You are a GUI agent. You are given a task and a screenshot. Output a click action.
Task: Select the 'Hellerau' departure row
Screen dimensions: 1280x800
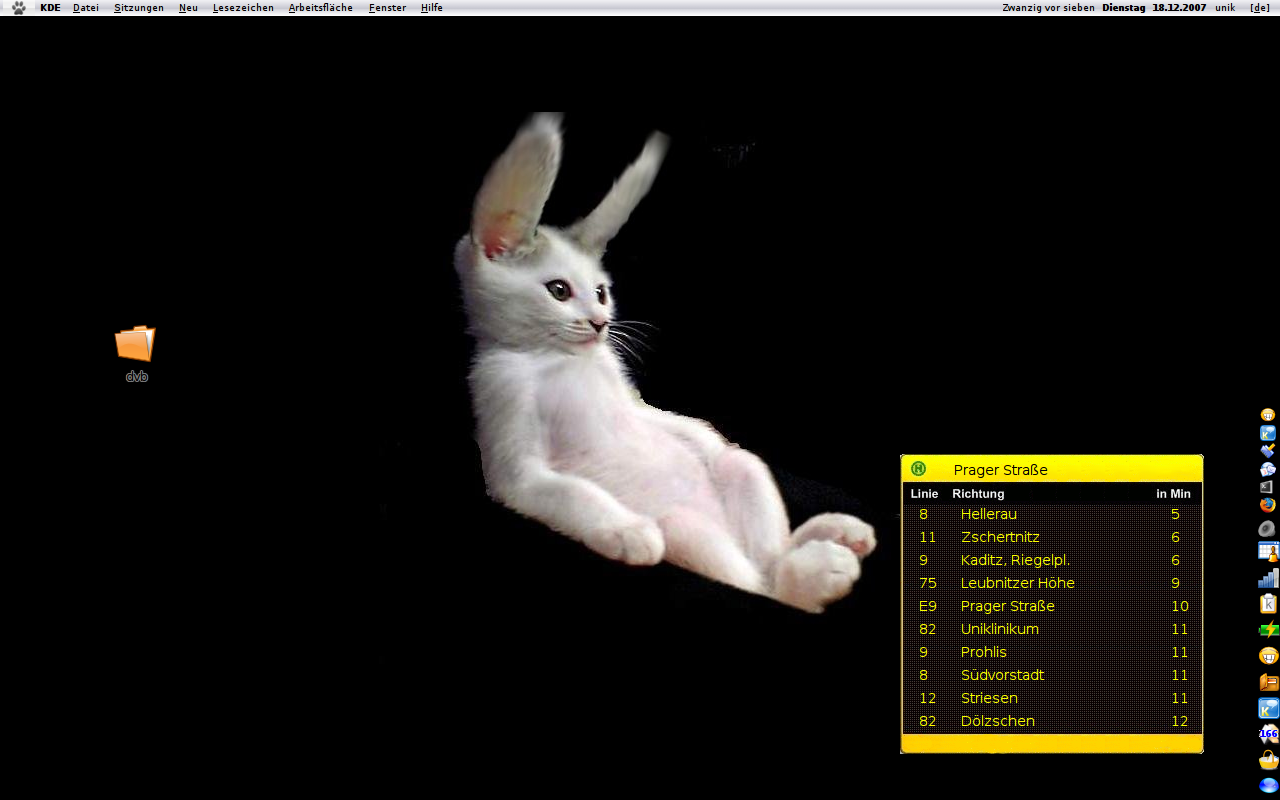(x=1052, y=514)
